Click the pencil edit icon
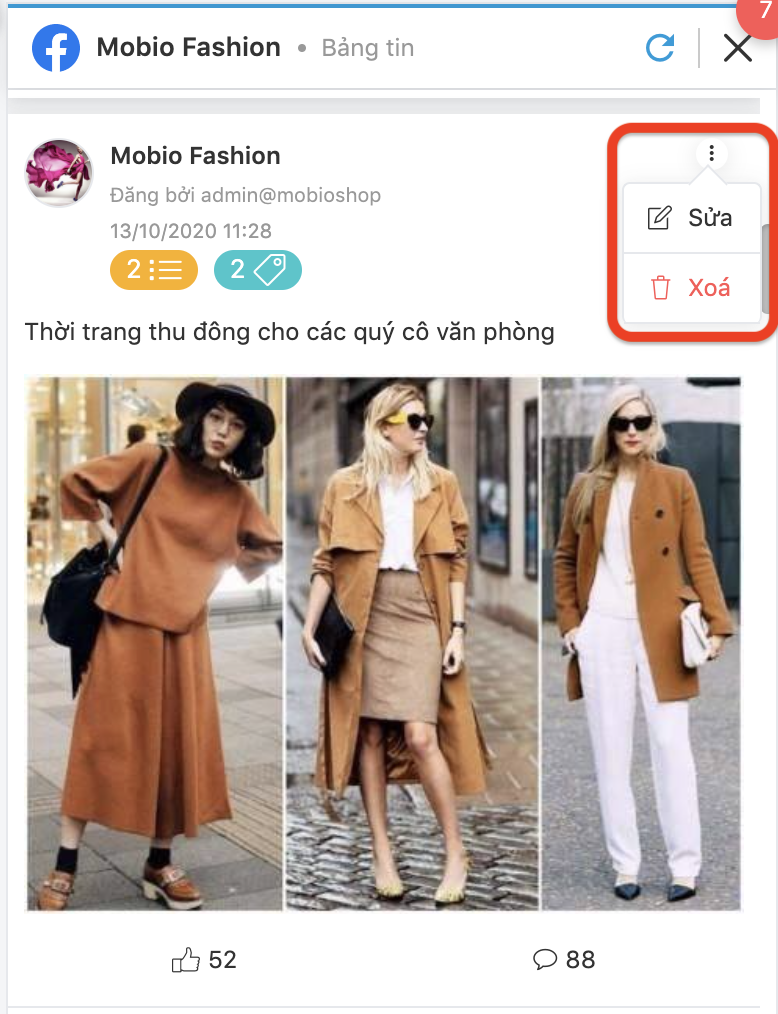Screen dimensions: 778x1014 660,218
